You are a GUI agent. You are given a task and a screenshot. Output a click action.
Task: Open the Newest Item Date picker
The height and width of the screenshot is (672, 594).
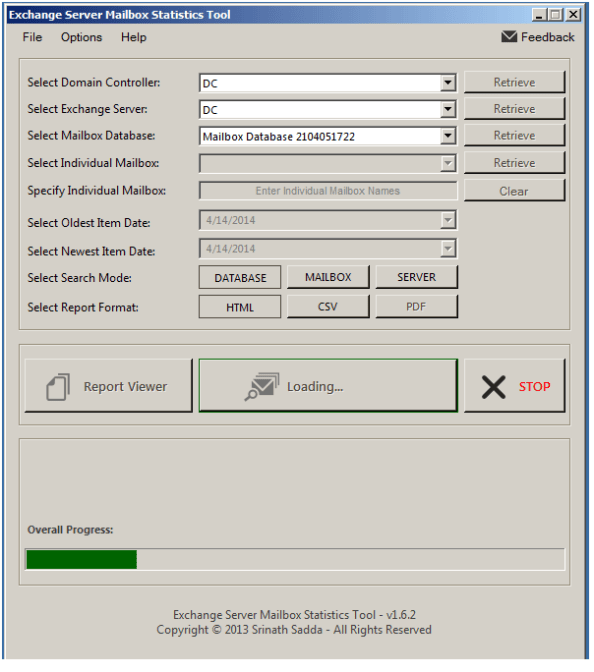[x=447, y=249]
